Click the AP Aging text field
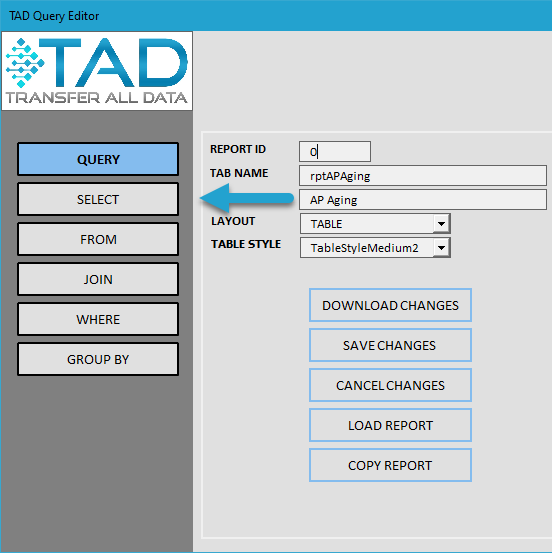This screenshot has width=552, height=553. point(423,200)
